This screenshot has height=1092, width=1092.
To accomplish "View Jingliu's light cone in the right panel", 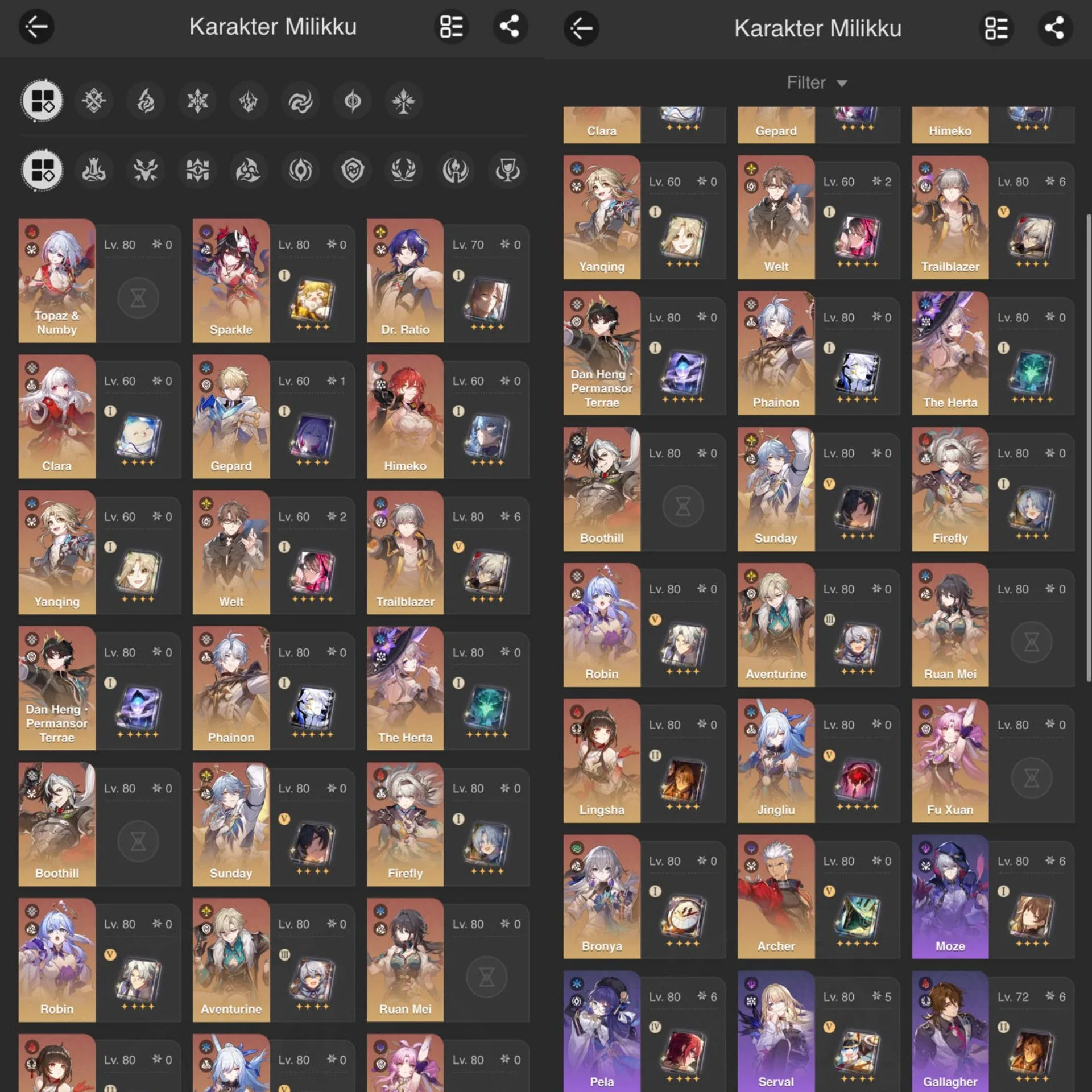I will [x=858, y=781].
